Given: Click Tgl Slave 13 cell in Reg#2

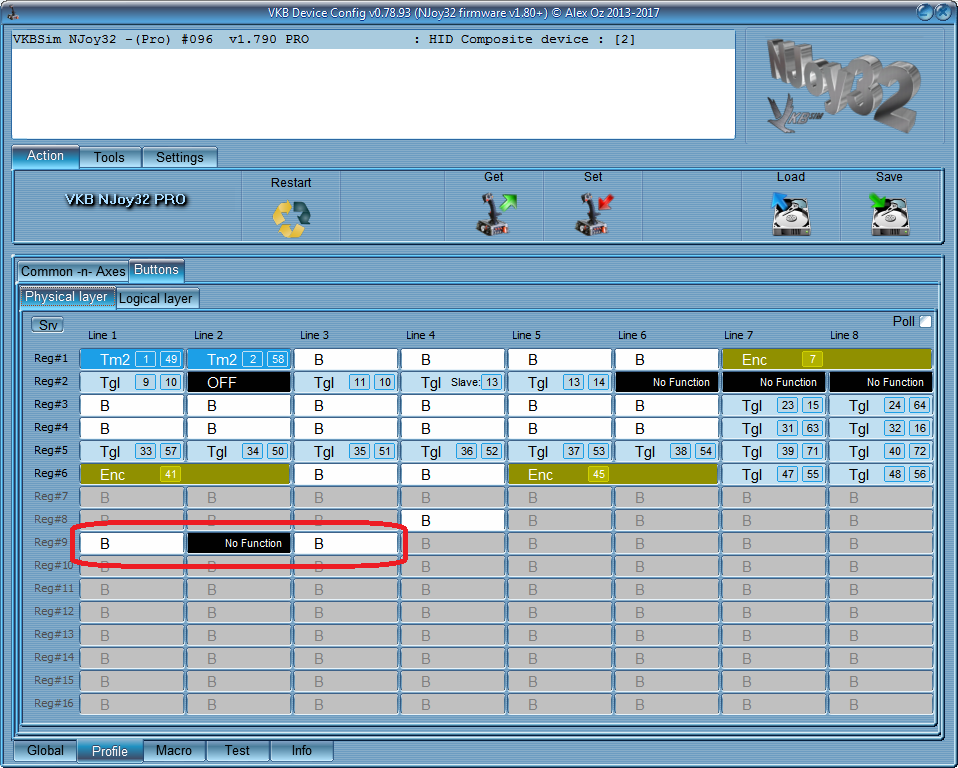Looking at the screenshot, I should (453, 382).
